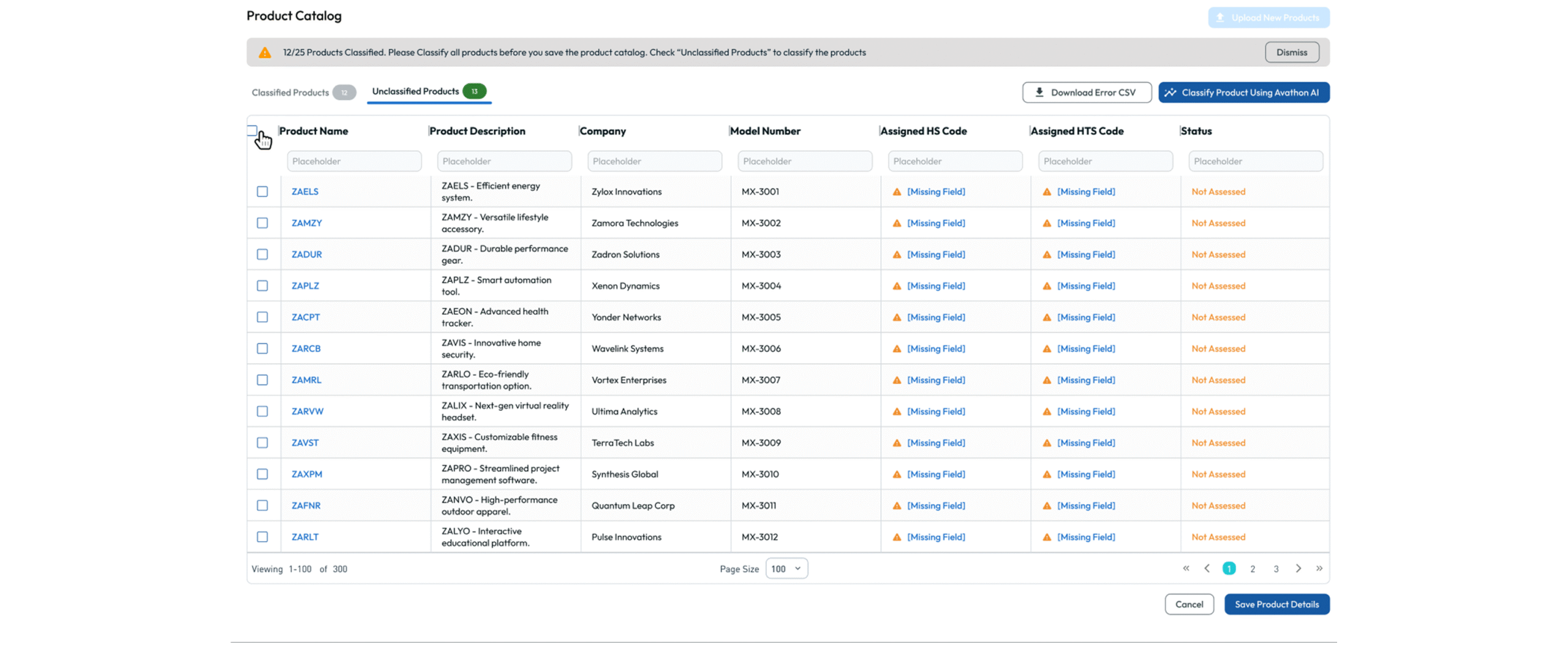This screenshot has width=1568, height=645.
Task: Go to the next page using the right chevron
Action: pyautogui.click(x=1298, y=568)
